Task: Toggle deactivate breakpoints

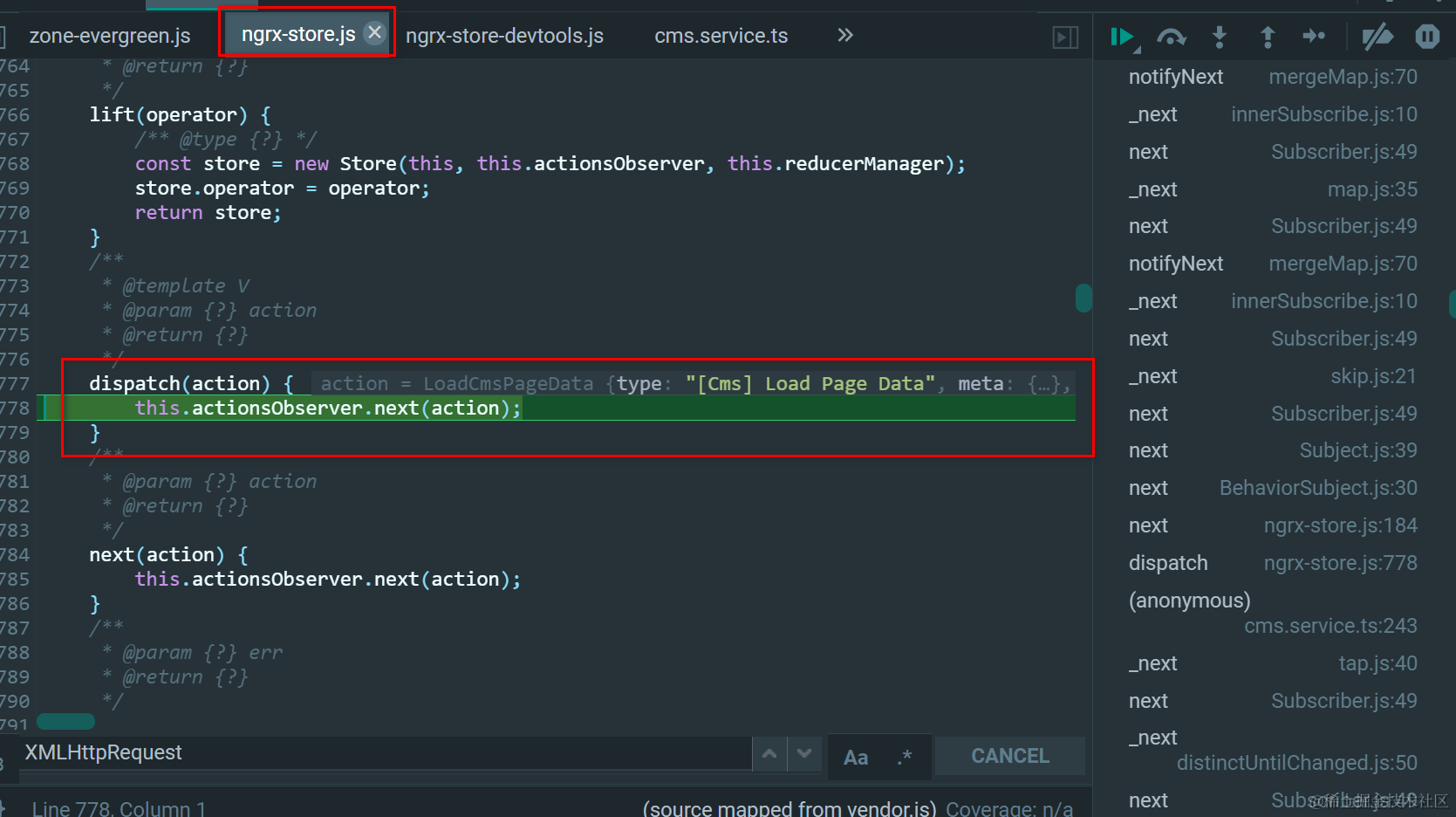Action: point(1377,37)
